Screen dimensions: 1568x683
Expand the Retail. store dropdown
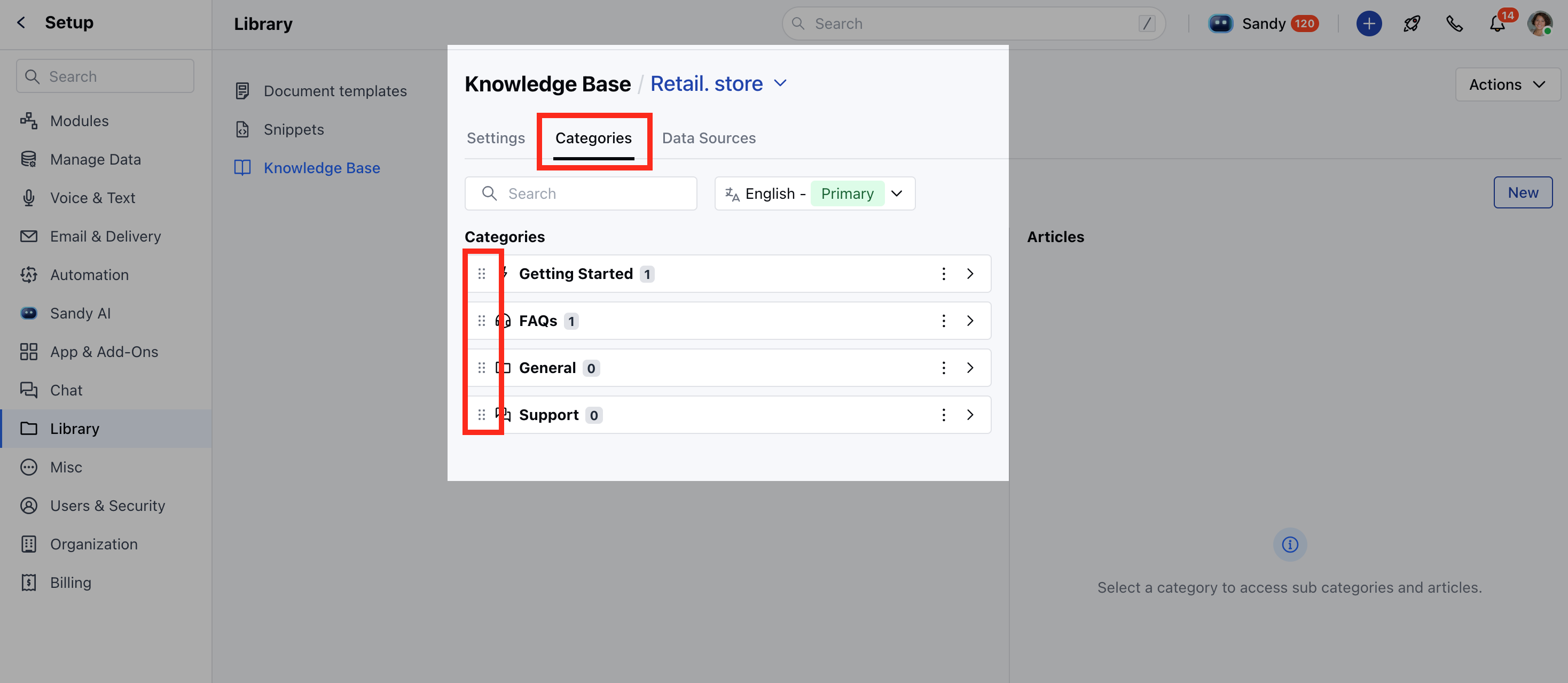[780, 83]
